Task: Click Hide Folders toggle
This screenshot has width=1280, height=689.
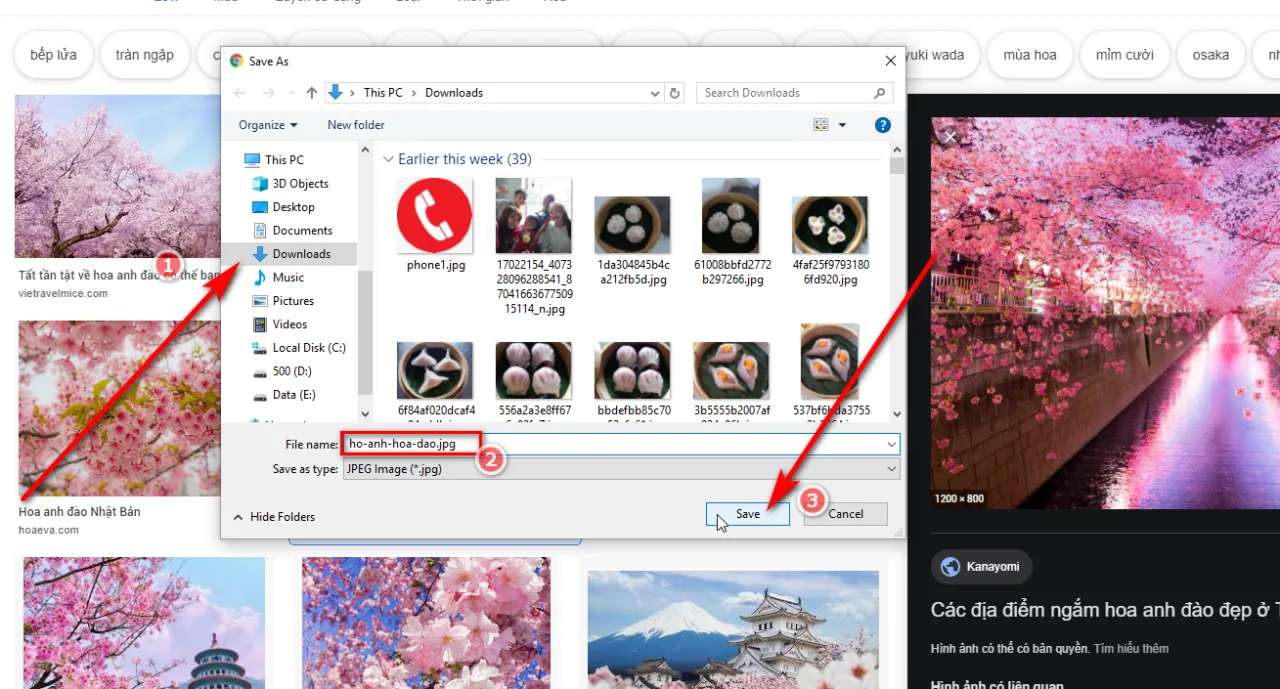Action: tap(274, 517)
